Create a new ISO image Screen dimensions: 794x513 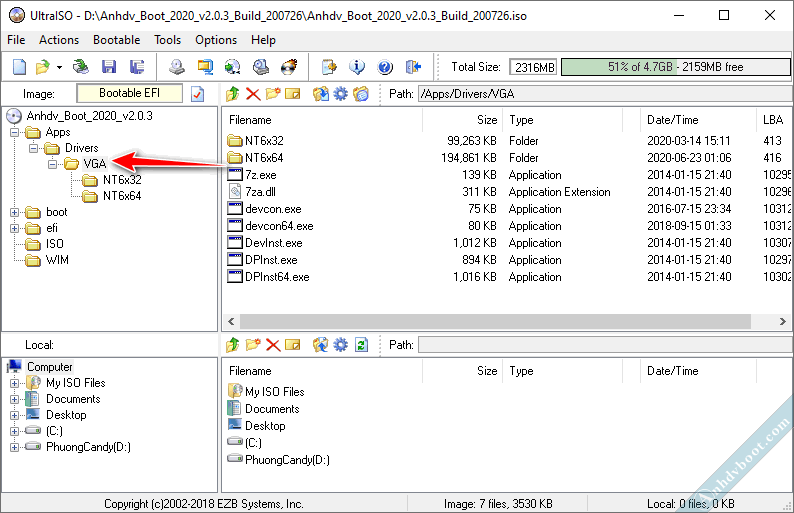(19, 67)
